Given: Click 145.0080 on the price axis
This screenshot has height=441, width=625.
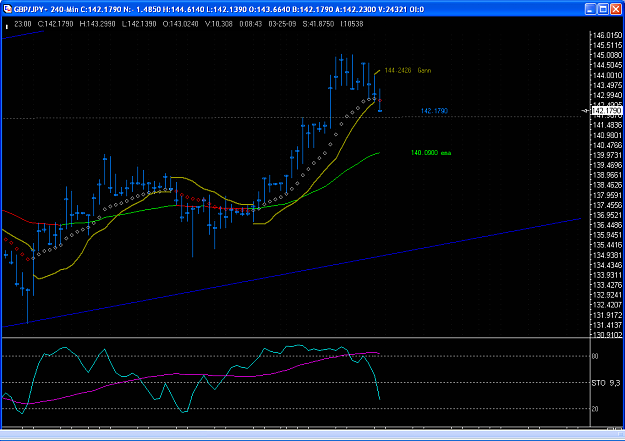Looking at the screenshot, I should [607, 55].
